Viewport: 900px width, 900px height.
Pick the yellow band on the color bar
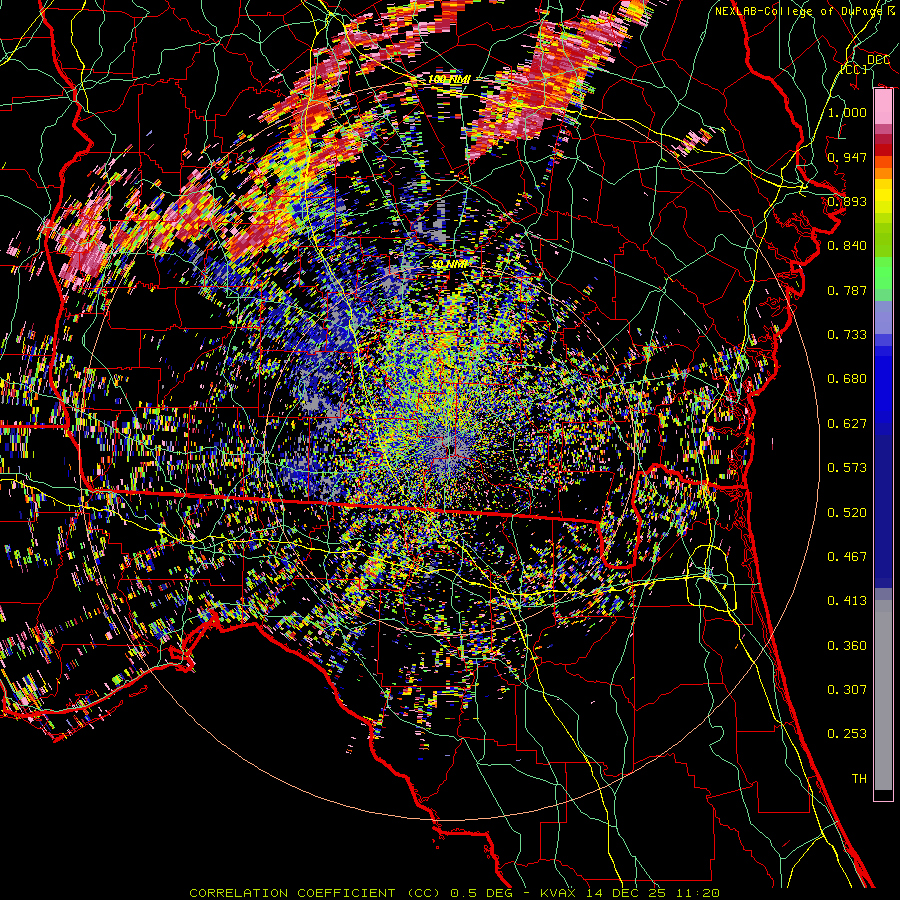point(883,196)
